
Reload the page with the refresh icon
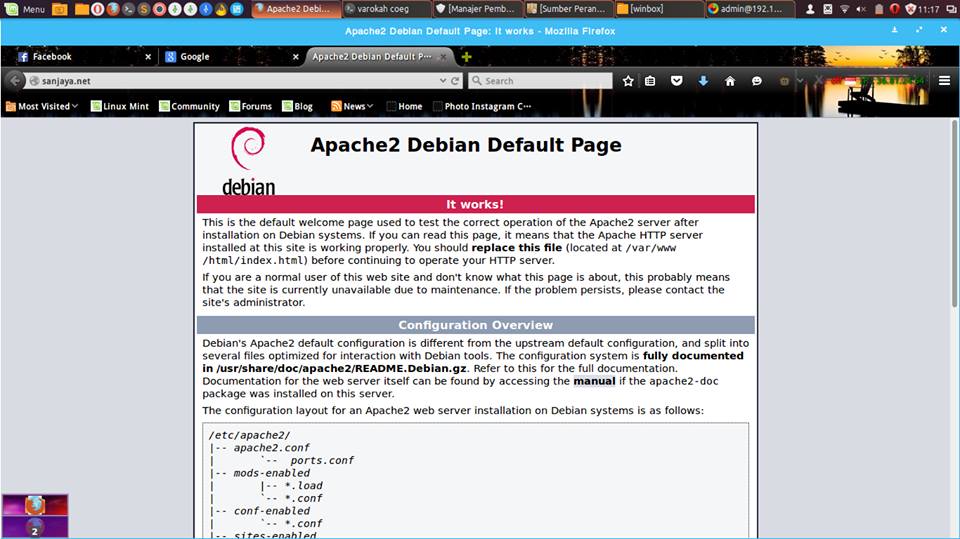pyautogui.click(x=455, y=81)
